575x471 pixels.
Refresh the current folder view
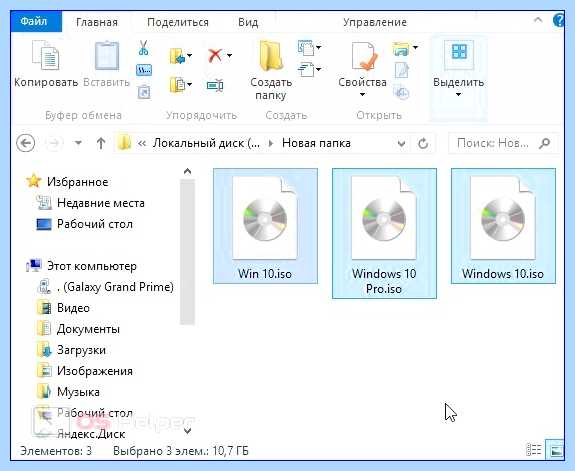pyautogui.click(x=423, y=143)
